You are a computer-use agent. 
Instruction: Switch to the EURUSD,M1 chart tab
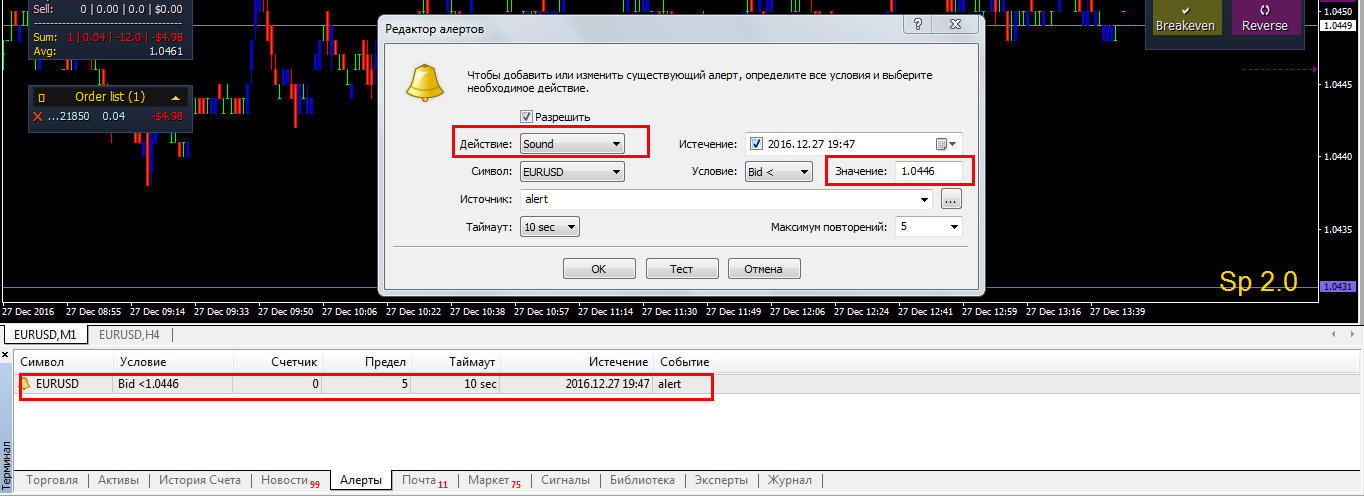tap(45, 334)
